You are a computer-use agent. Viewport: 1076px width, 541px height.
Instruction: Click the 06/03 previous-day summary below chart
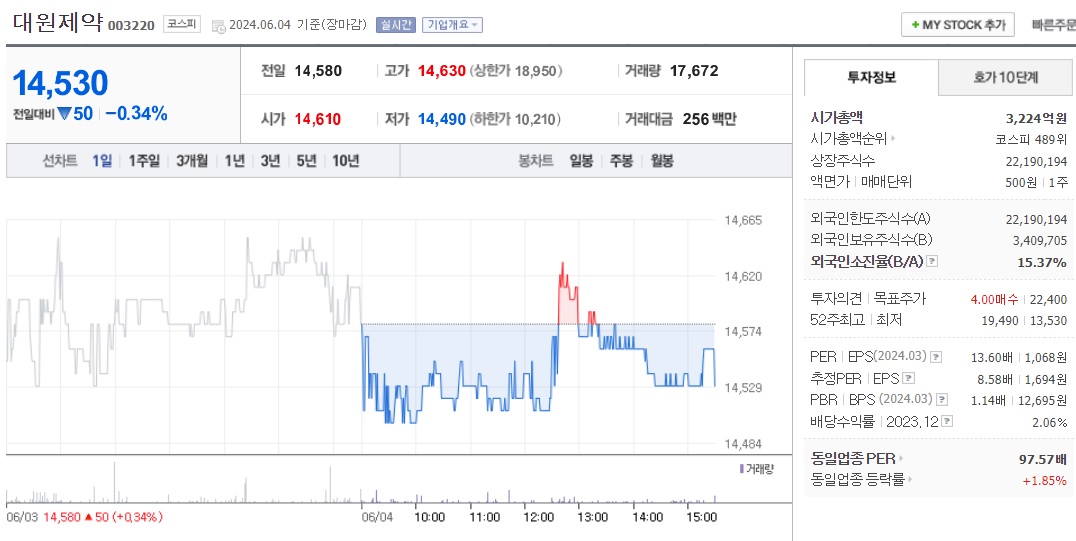(x=84, y=517)
